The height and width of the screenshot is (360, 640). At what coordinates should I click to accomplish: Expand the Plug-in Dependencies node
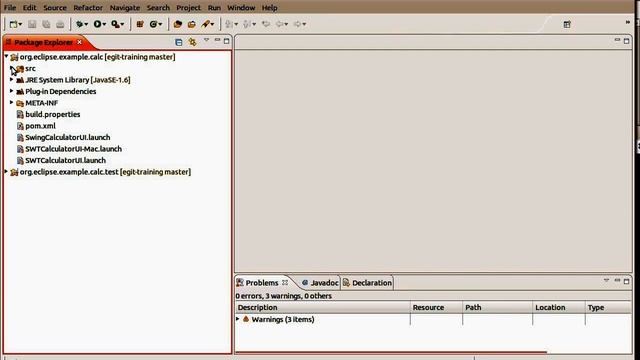tap(11, 91)
